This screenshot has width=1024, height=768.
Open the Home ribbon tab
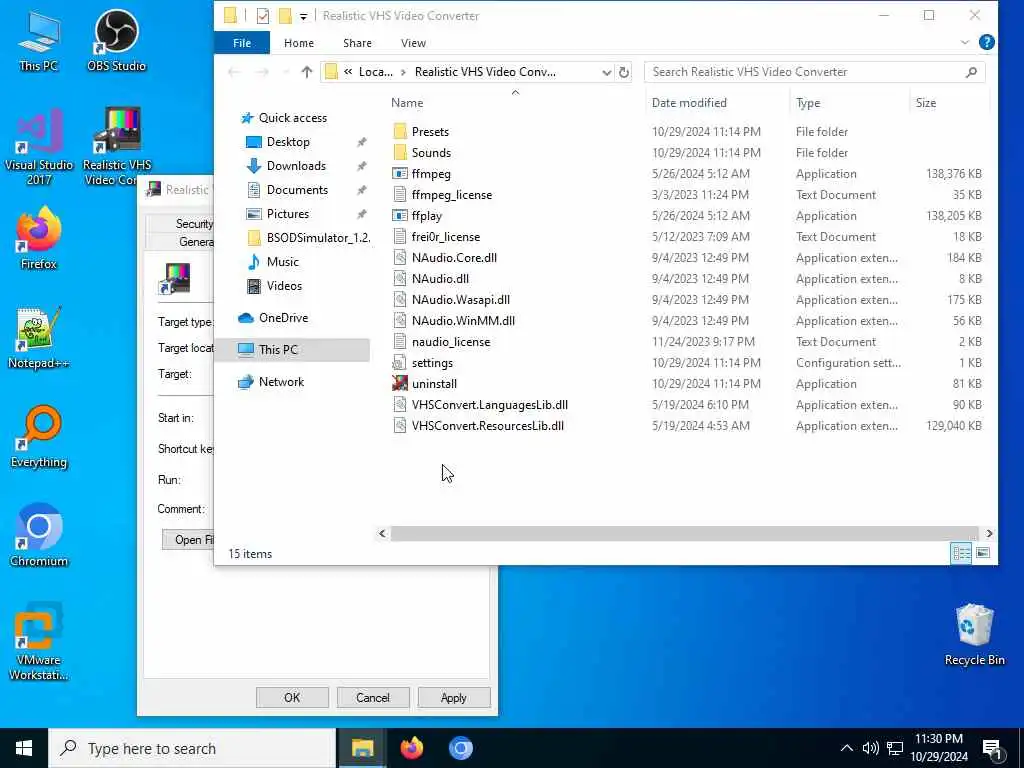tap(298, 43)
